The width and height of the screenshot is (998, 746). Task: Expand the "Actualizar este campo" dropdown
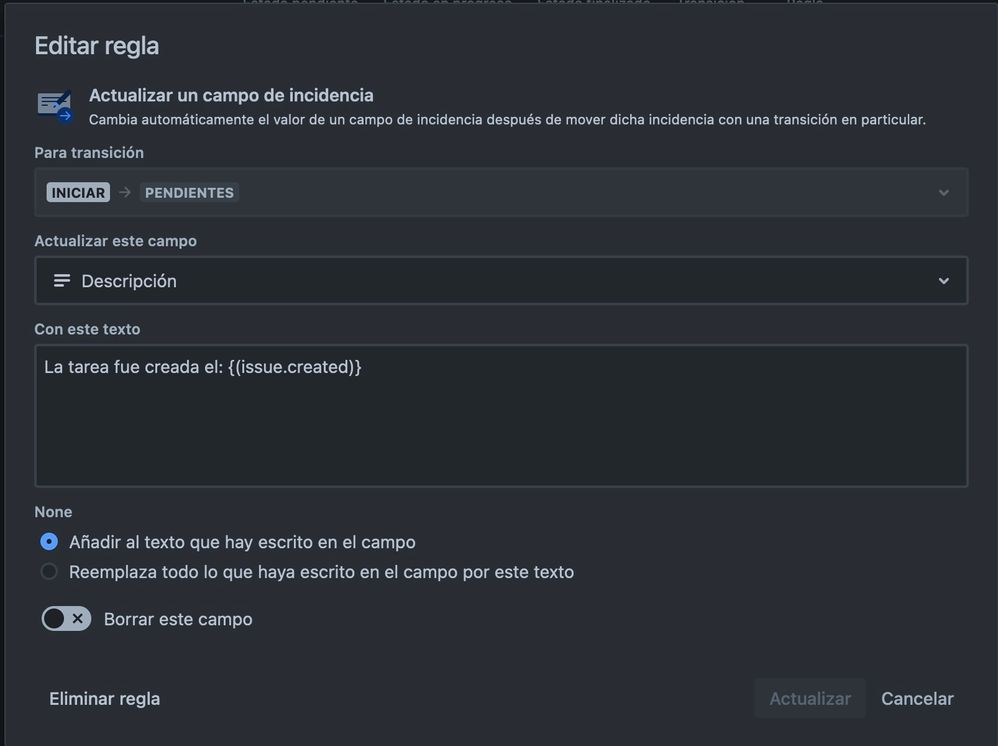500,281
